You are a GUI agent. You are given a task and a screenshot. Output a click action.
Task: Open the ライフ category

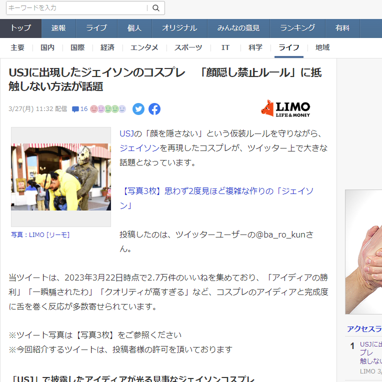coord(289,48)
